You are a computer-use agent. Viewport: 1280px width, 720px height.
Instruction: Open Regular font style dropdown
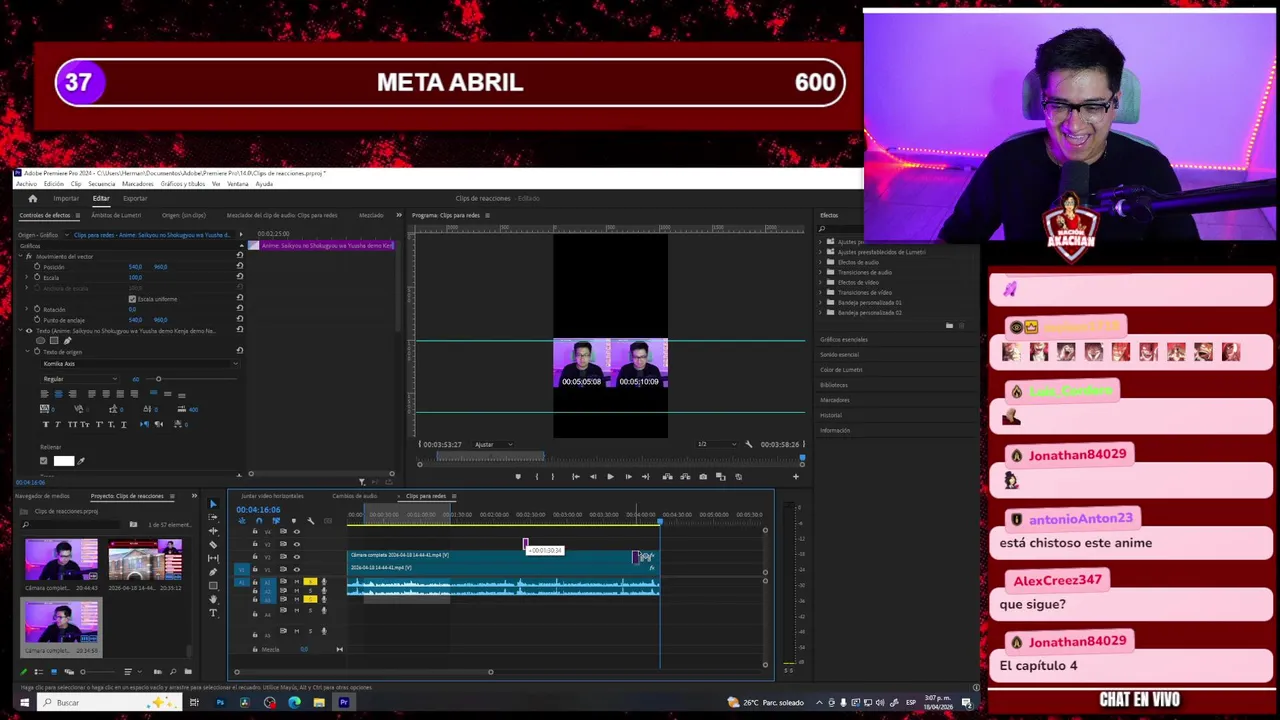79,379
